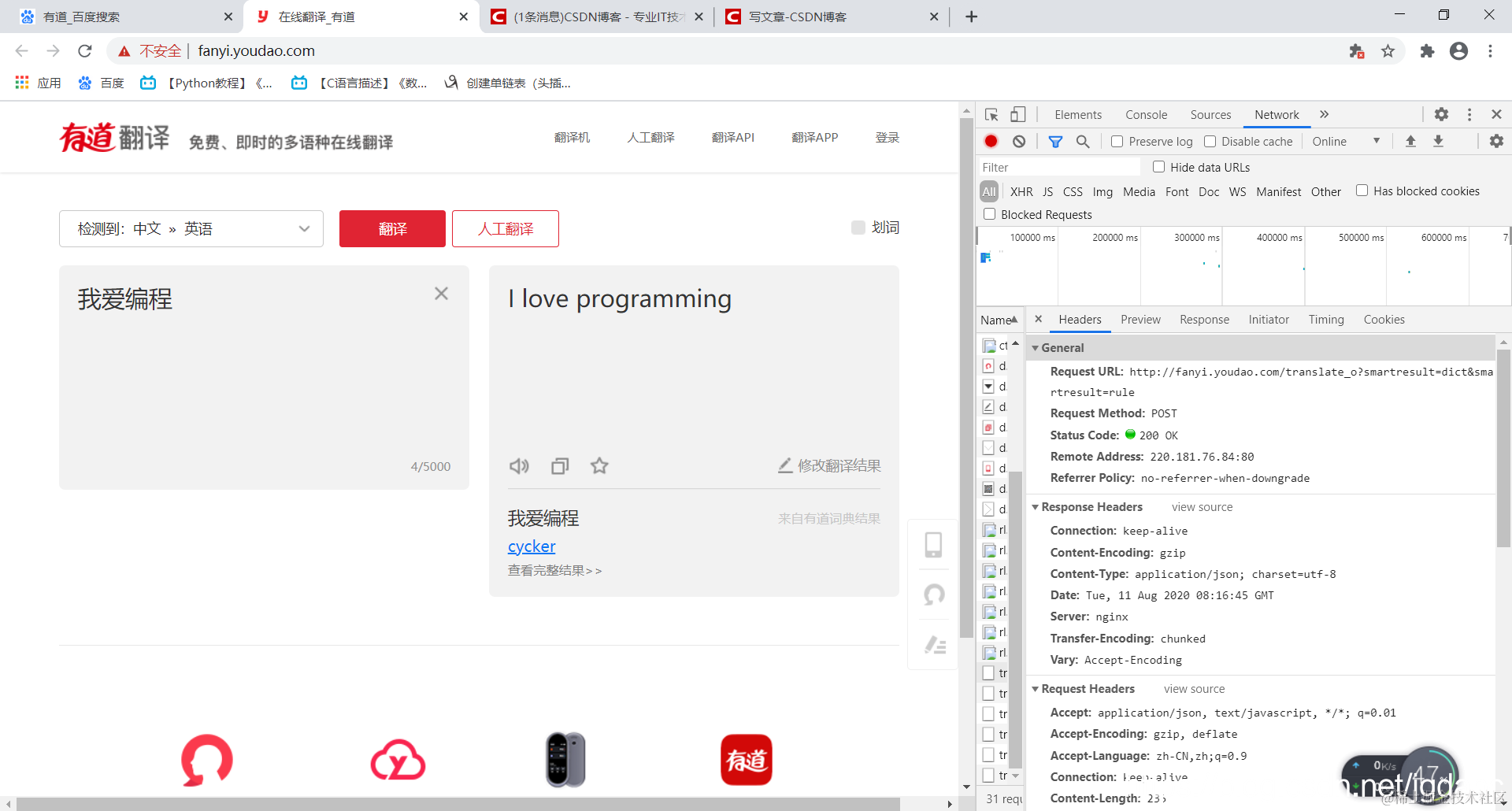
Task: Open the Online throttling dropdown
Action: 1346,142
